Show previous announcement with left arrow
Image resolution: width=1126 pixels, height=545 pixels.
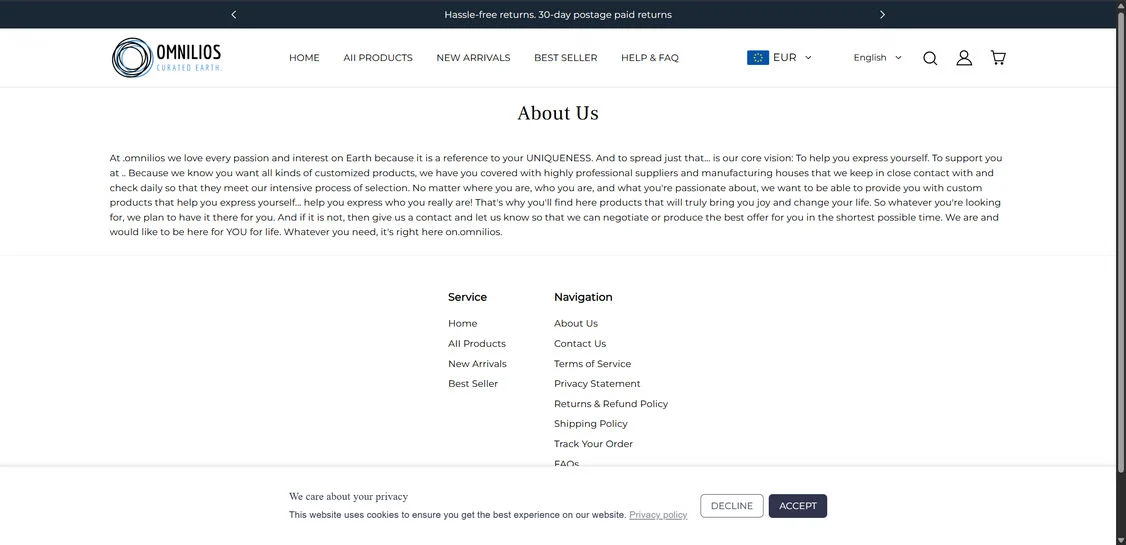[x=233, y=14]
